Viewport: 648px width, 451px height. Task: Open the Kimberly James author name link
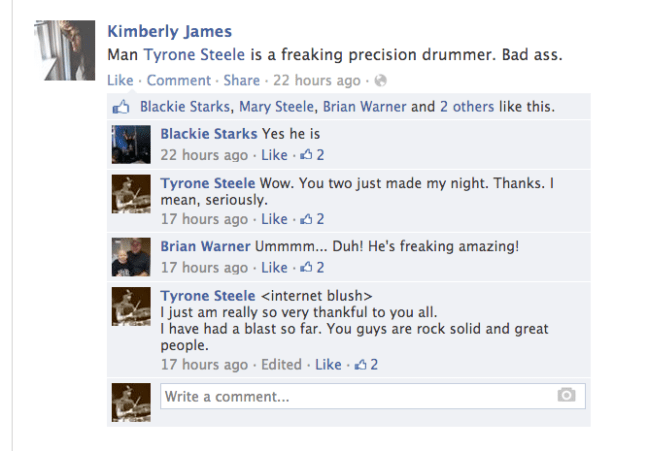168,29
